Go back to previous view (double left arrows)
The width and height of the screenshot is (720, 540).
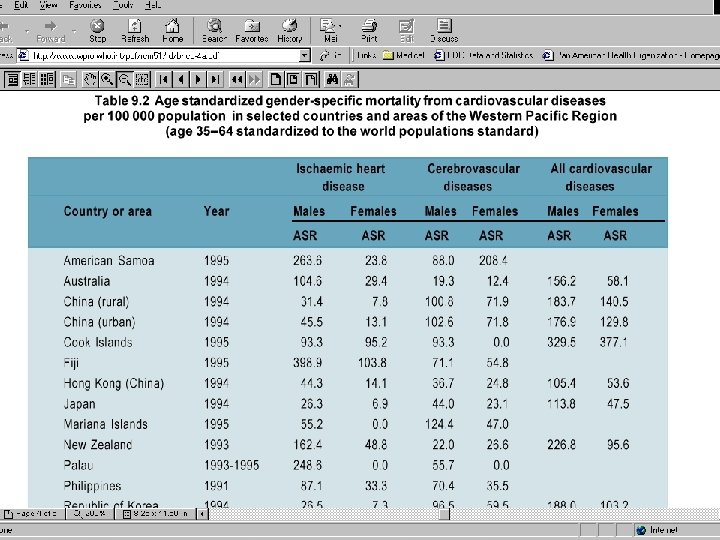coord(236,79)
